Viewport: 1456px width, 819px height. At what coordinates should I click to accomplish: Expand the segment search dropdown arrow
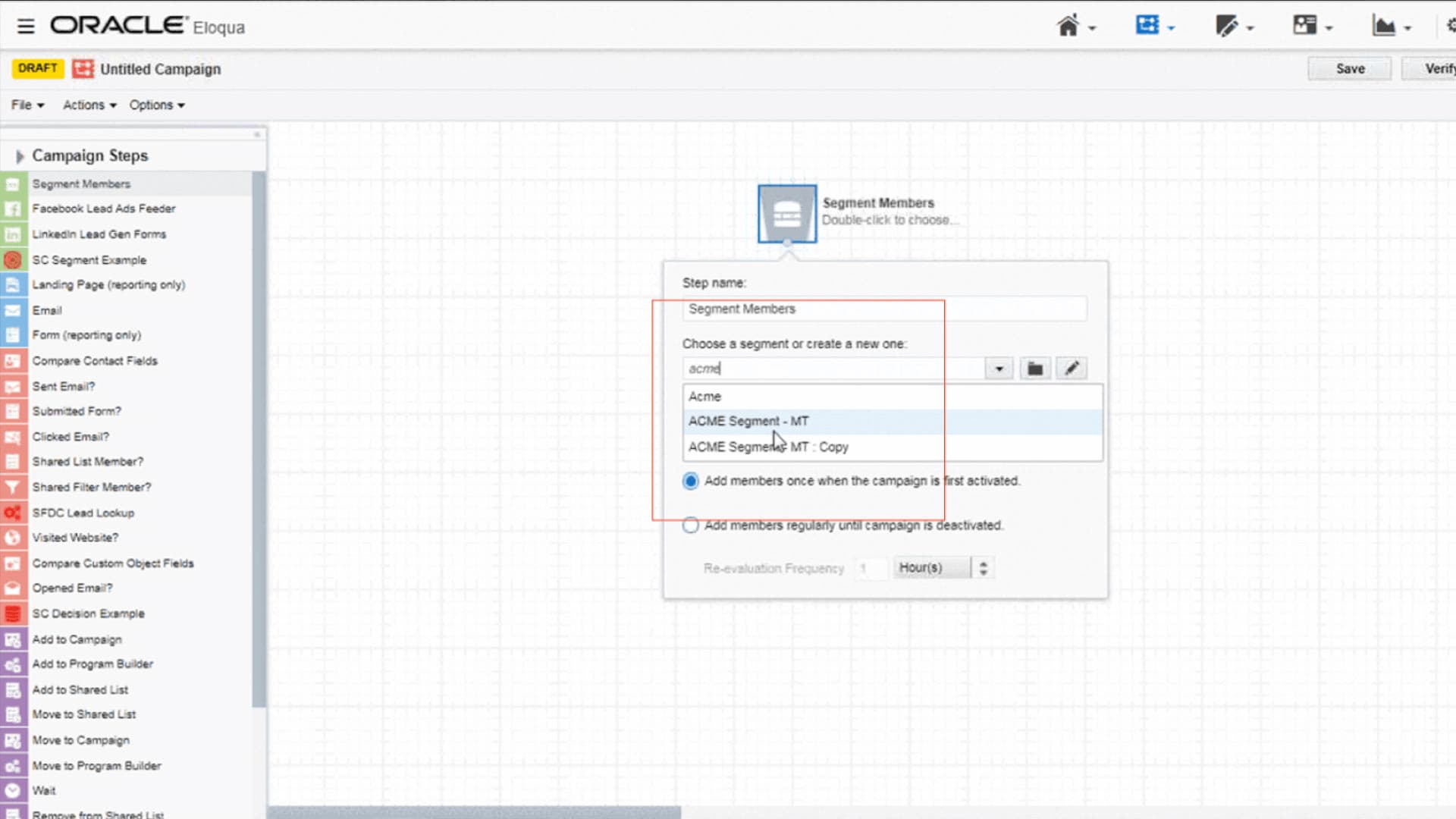point(999,368)
